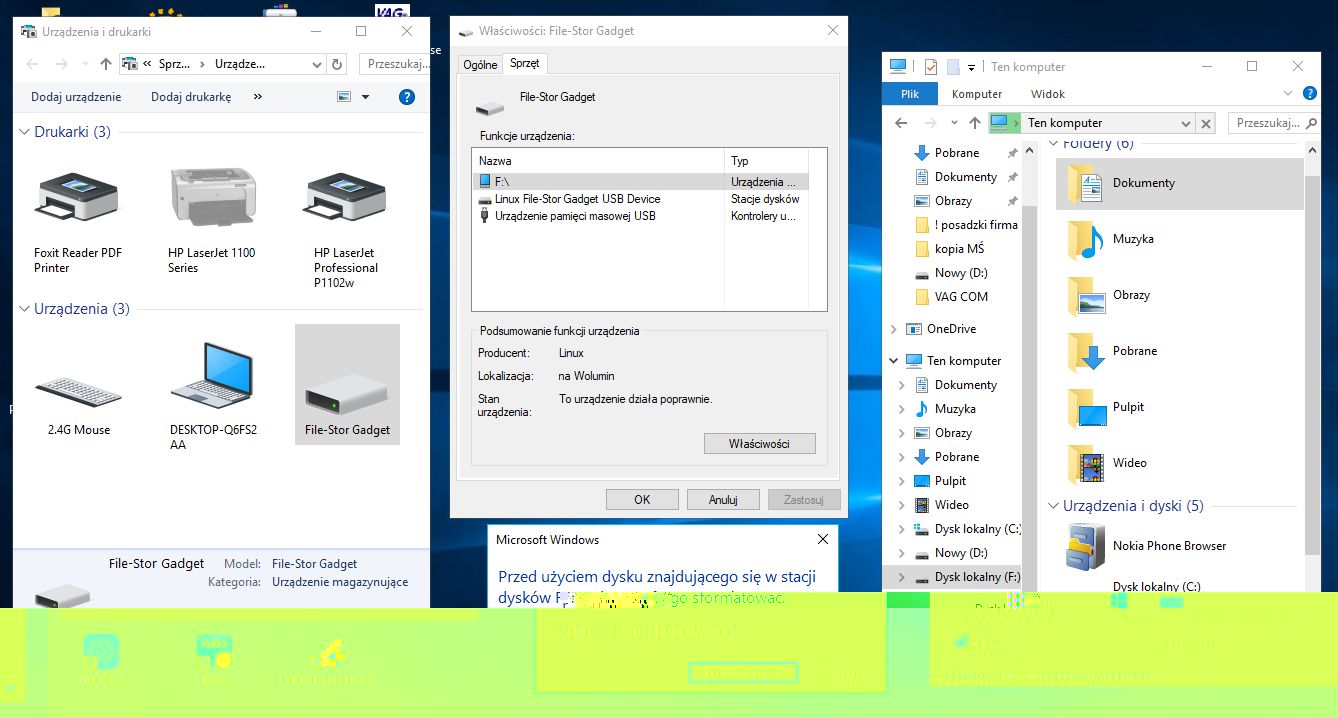This screenshot has height=718, width=1338.
Task: Select the HP LaserJet 1100 Series printer
Action: [x=212, y=196]
